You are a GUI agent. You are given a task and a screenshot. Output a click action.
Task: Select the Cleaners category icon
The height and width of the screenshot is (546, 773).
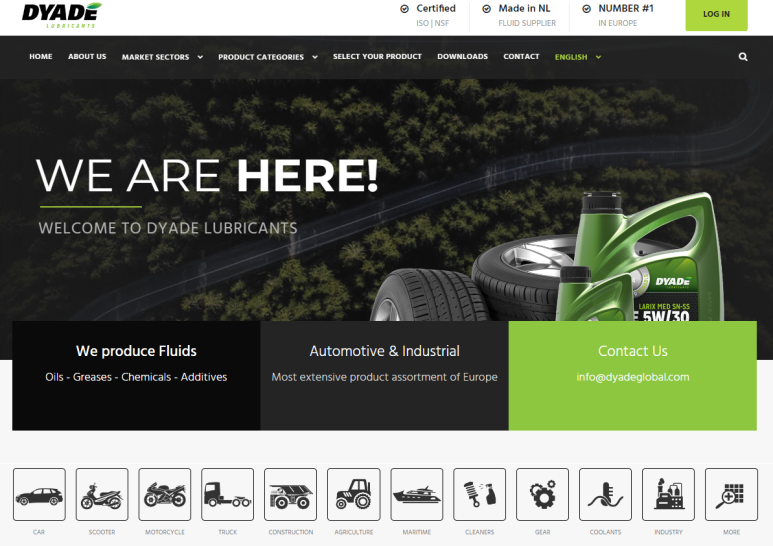[480, 494]
